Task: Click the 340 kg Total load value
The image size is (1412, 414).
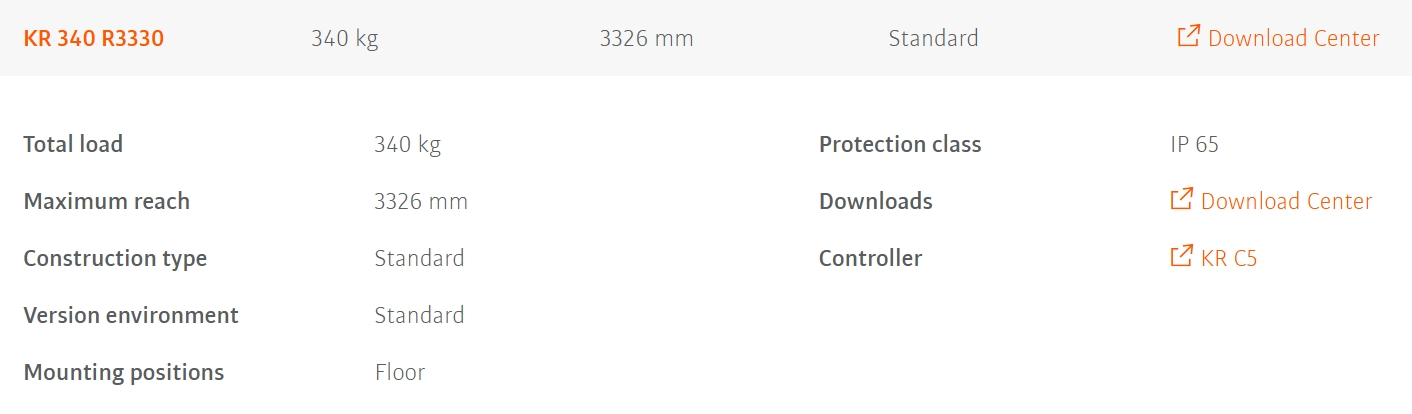Action: pyautogui.click(x=407, y=144)
